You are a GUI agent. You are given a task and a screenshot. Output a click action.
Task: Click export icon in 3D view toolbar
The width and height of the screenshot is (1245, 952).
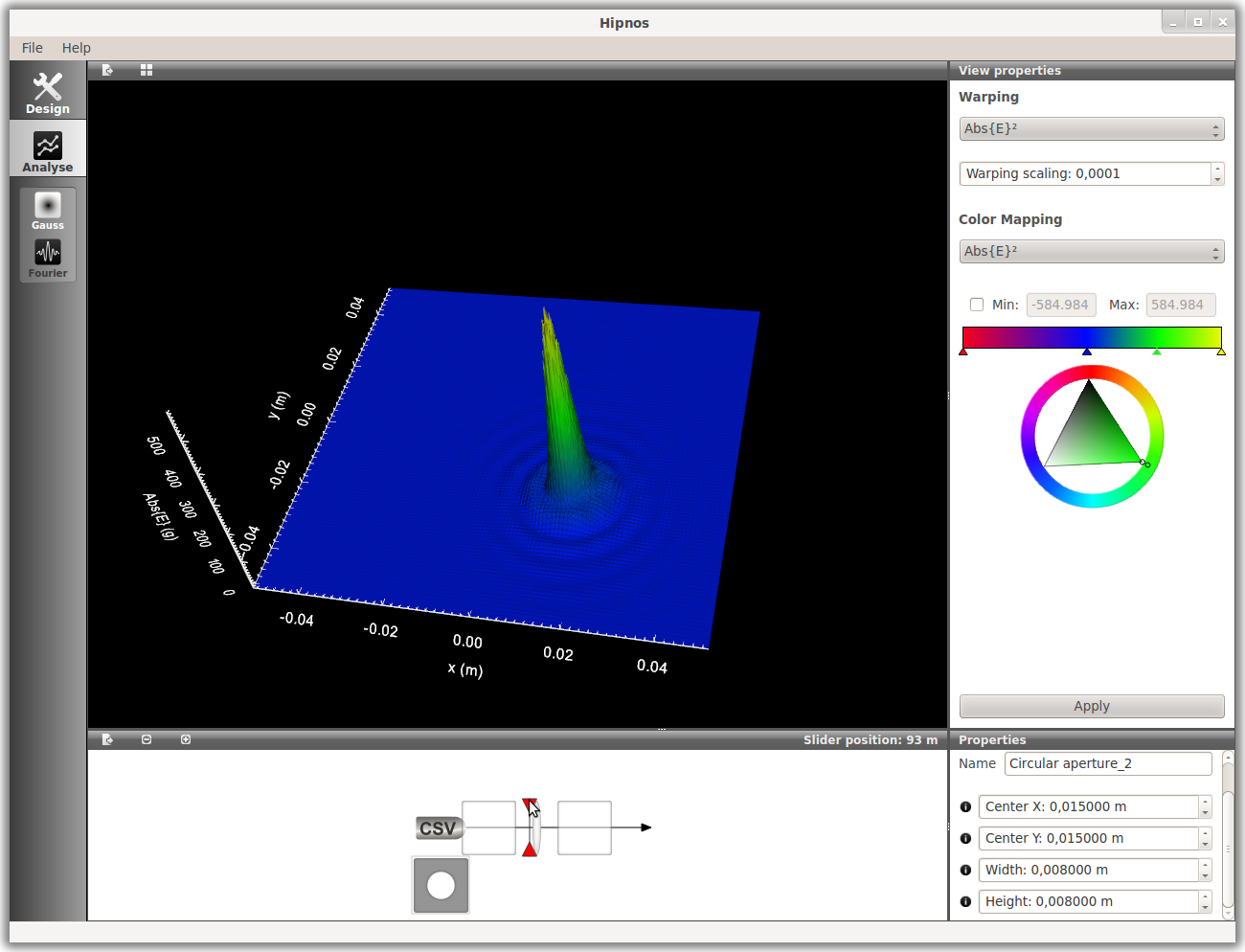coord(107,70)
